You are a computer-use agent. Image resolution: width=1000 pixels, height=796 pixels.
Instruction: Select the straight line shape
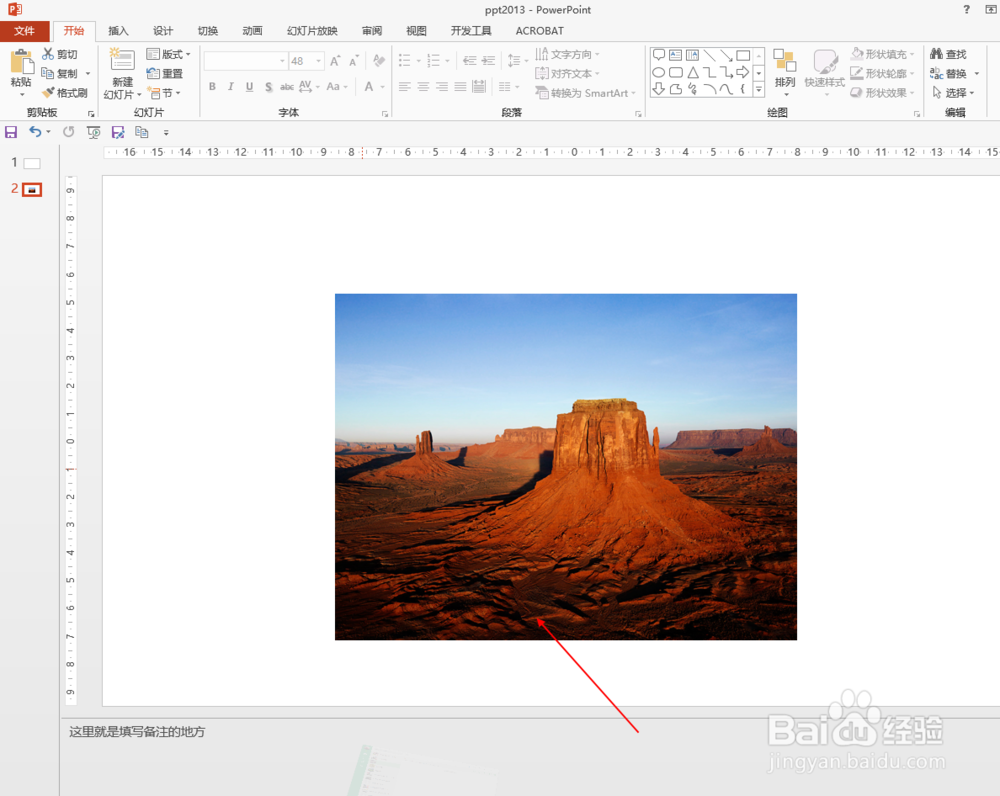(709, 55)
